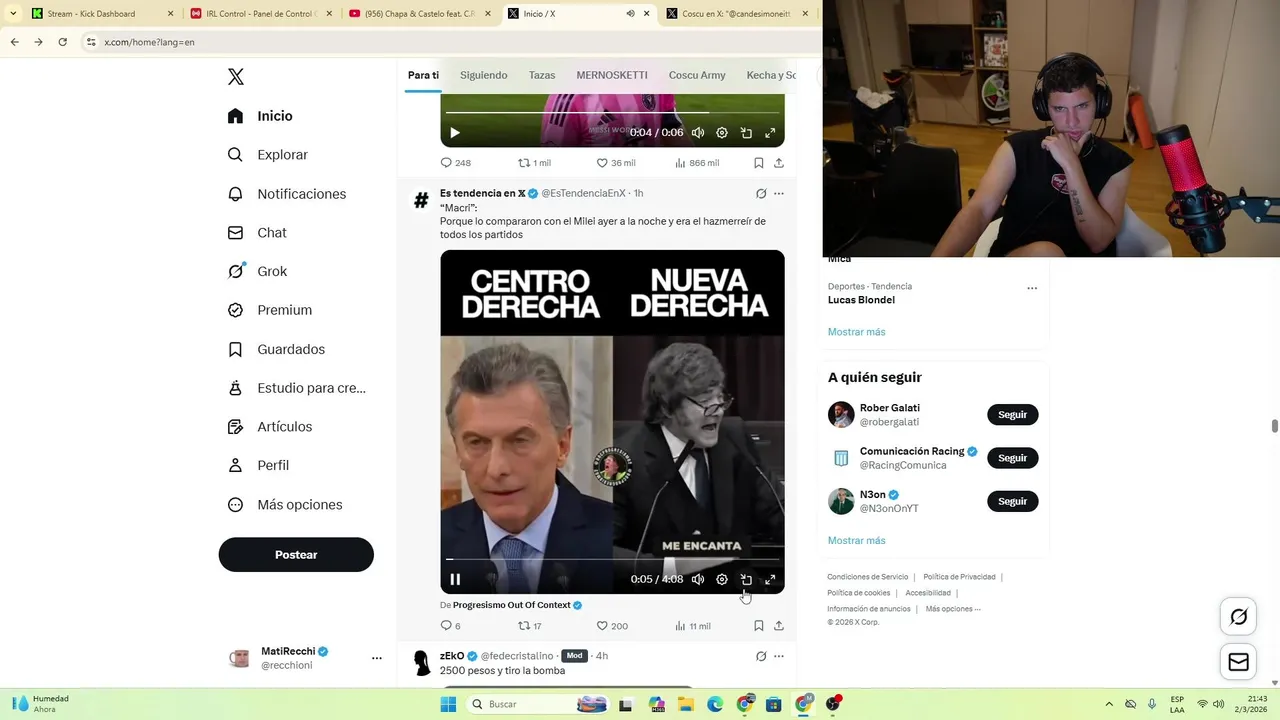Image resolution: width=1280 pixels, height=720 pixels.
Task: Click the Estudio para creadores icon
Action: (235, 388)
